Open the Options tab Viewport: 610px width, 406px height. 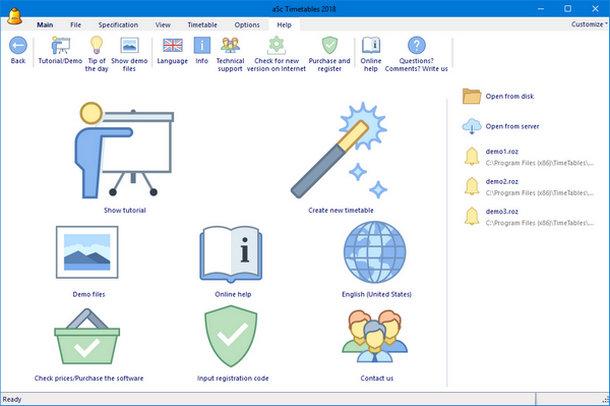tap(247, 24)
